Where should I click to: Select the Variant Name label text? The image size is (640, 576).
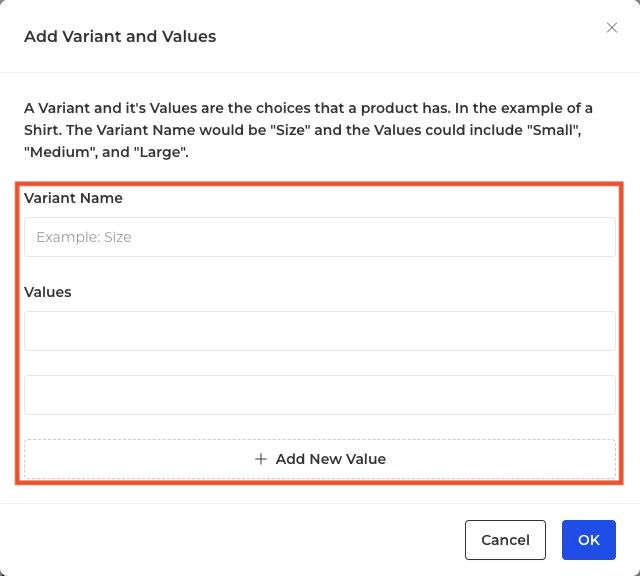pos(73,198)
